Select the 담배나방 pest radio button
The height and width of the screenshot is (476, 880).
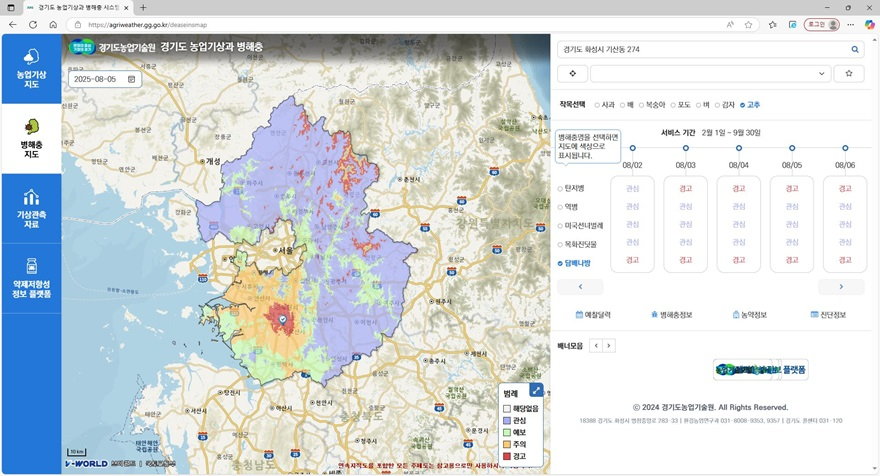coord(560,263)
